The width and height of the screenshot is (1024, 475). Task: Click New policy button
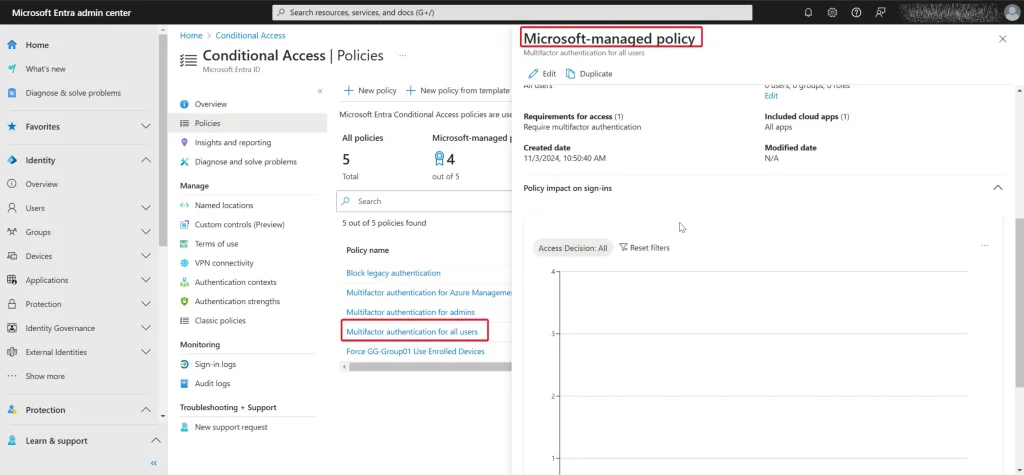(370, 91)
